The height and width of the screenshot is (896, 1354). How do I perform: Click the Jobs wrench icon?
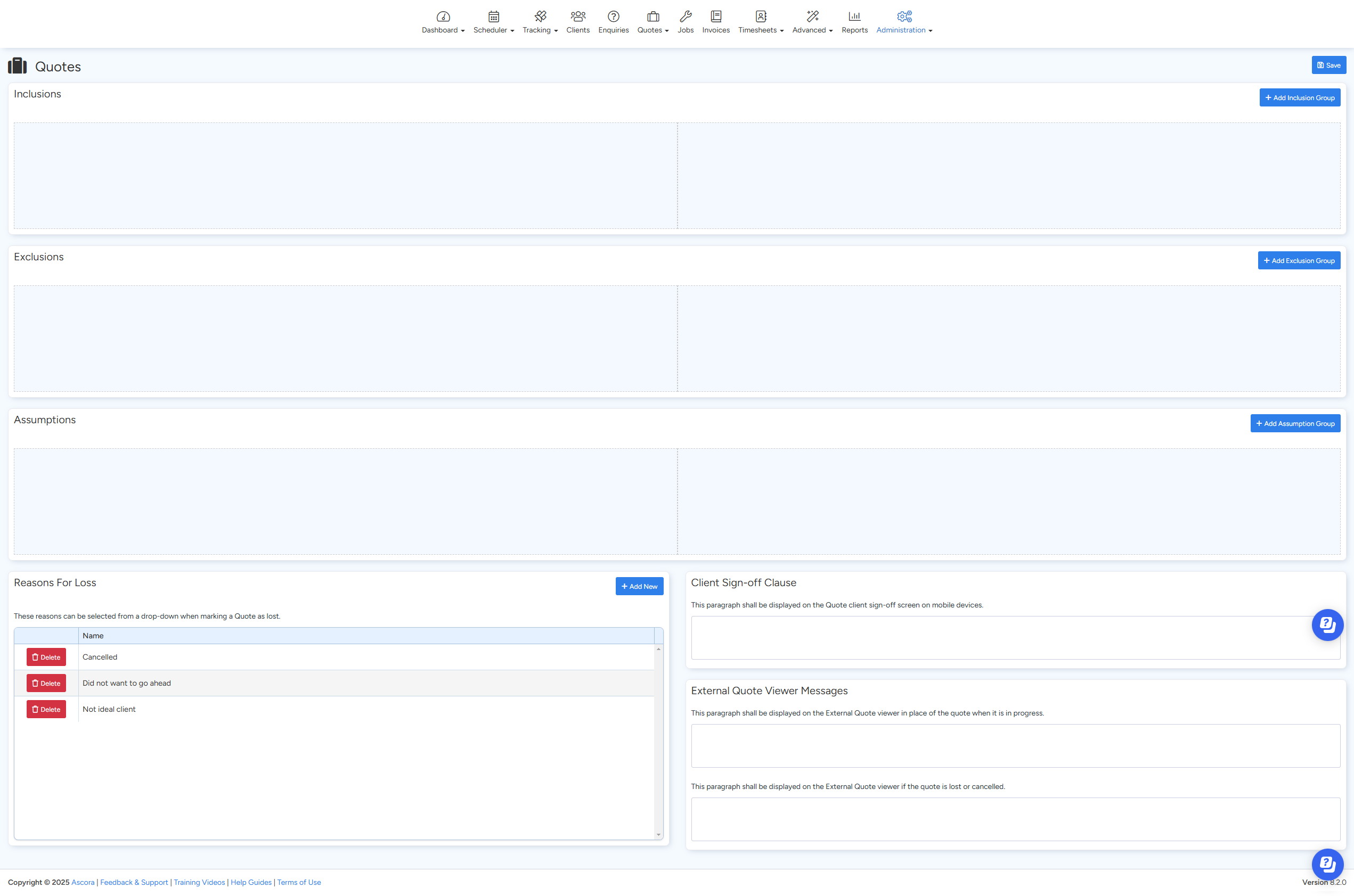(x=686, y=16)
